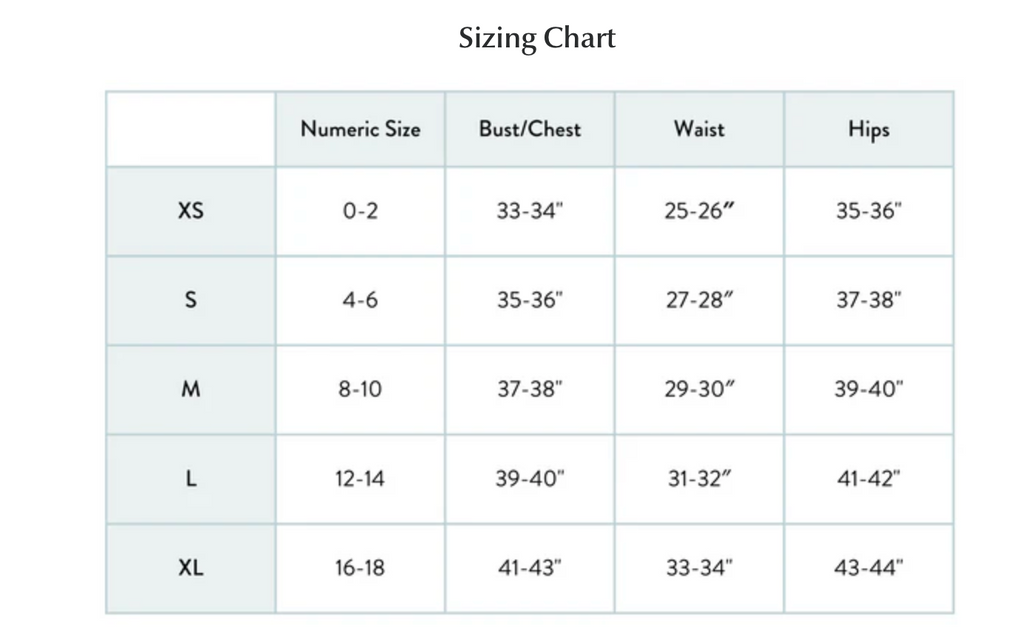The image size is (1024, 644).
Task: Select the S size row label
Action: tap(191, 300)
